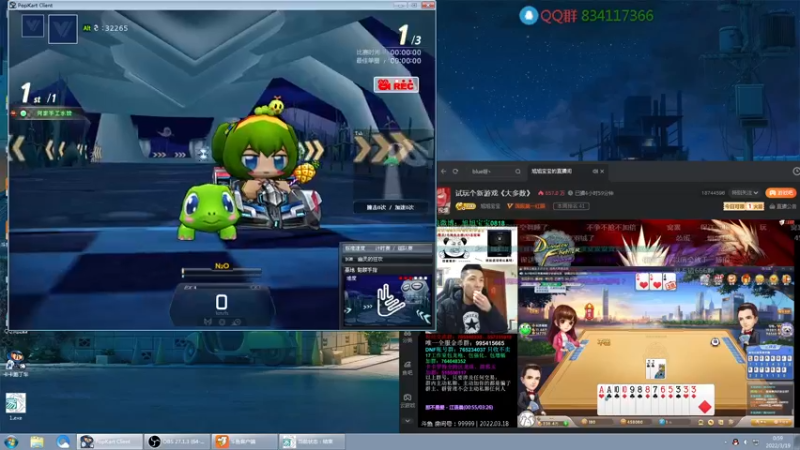Click the clock history icon in the Douyu client tab bar
800x450 pixels.
[796, 171]
